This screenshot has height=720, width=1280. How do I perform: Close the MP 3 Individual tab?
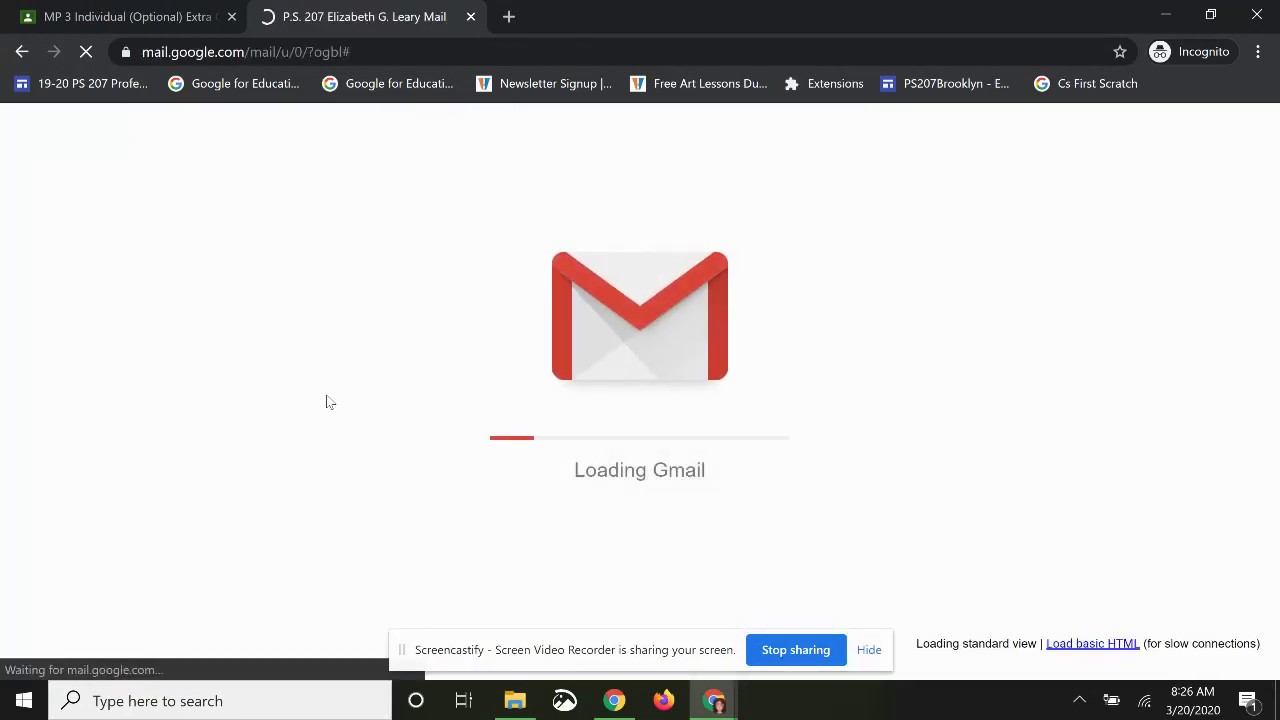click(x=232, y=17)
